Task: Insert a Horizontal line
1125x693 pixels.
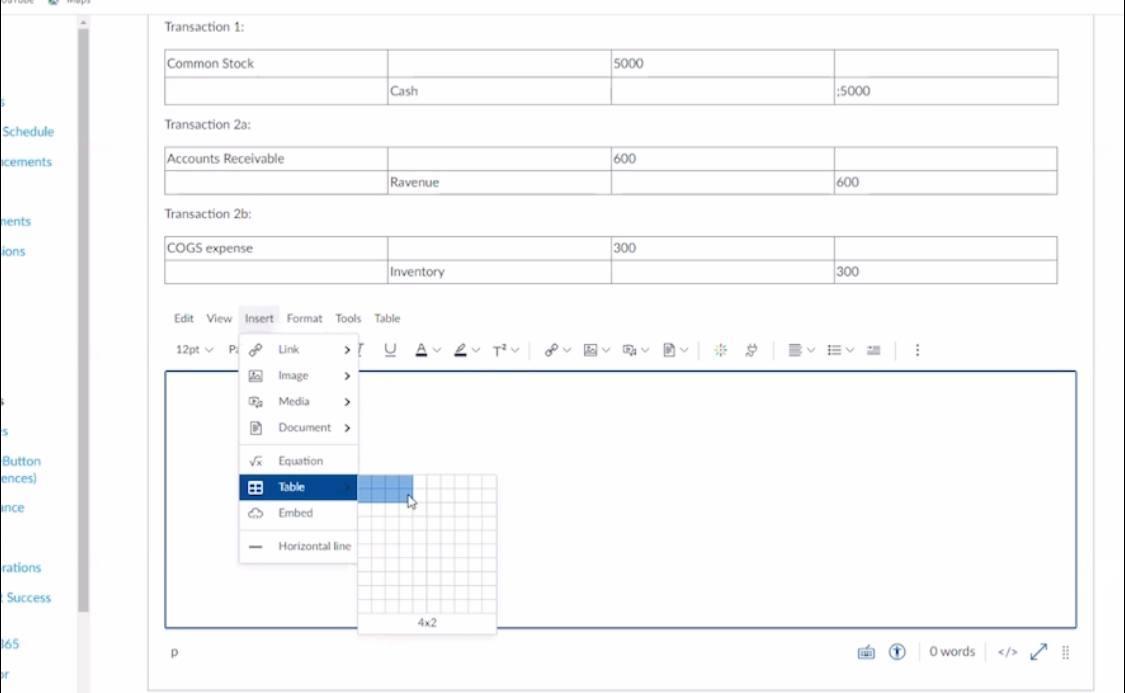Action: pyautogui.click(x=298, y=546)
